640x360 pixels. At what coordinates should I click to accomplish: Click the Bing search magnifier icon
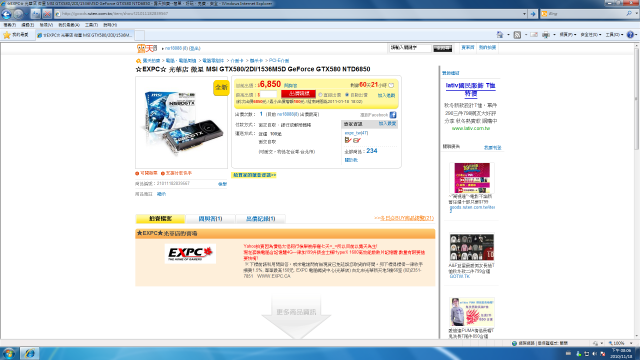(x=629, y=13)
